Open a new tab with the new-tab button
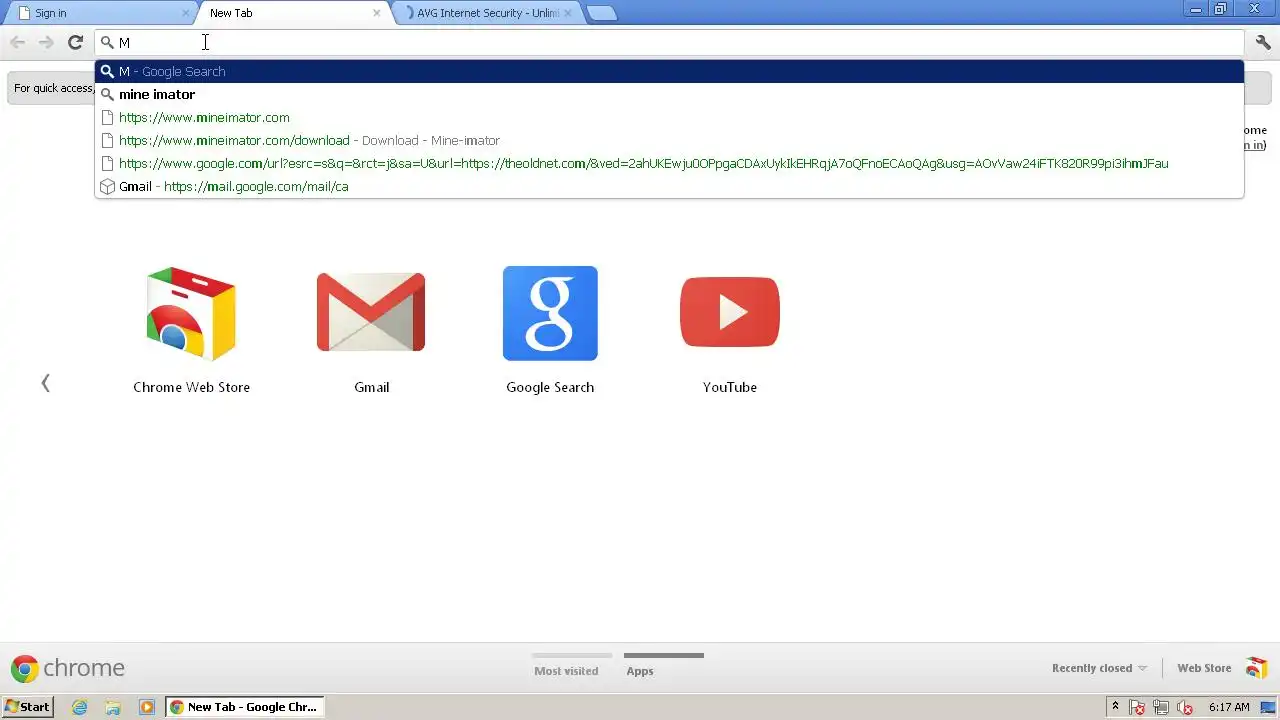Screen dimensions: 1280x720 coord(601,13)
